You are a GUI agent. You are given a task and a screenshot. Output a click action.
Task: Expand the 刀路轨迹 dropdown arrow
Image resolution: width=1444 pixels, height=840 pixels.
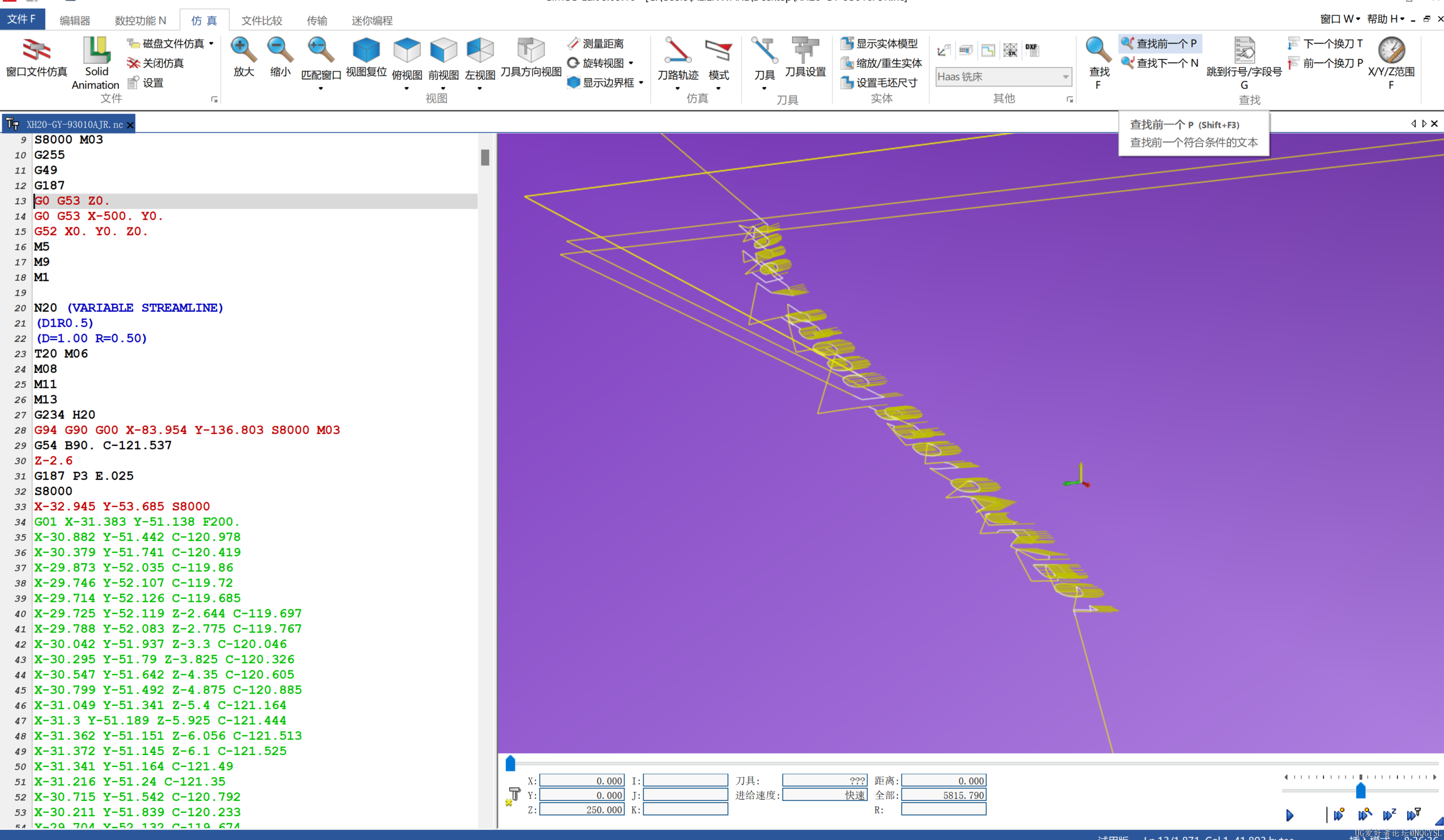pyautogui.click(x=678, y=88)
